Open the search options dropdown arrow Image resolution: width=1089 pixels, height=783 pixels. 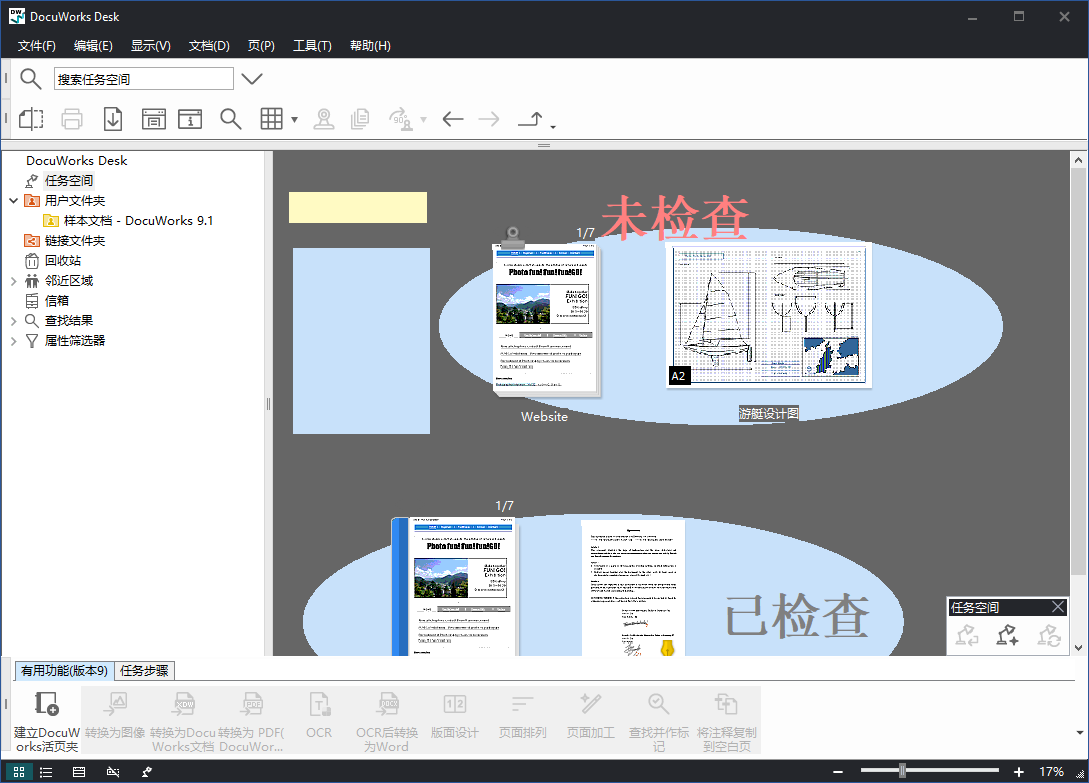click(251, 79)
